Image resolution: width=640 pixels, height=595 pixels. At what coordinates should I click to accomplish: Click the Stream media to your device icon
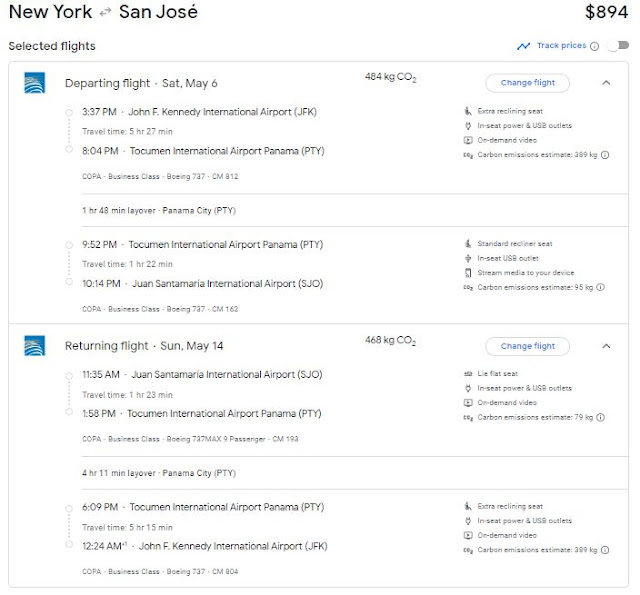click(x=468, y=273)
